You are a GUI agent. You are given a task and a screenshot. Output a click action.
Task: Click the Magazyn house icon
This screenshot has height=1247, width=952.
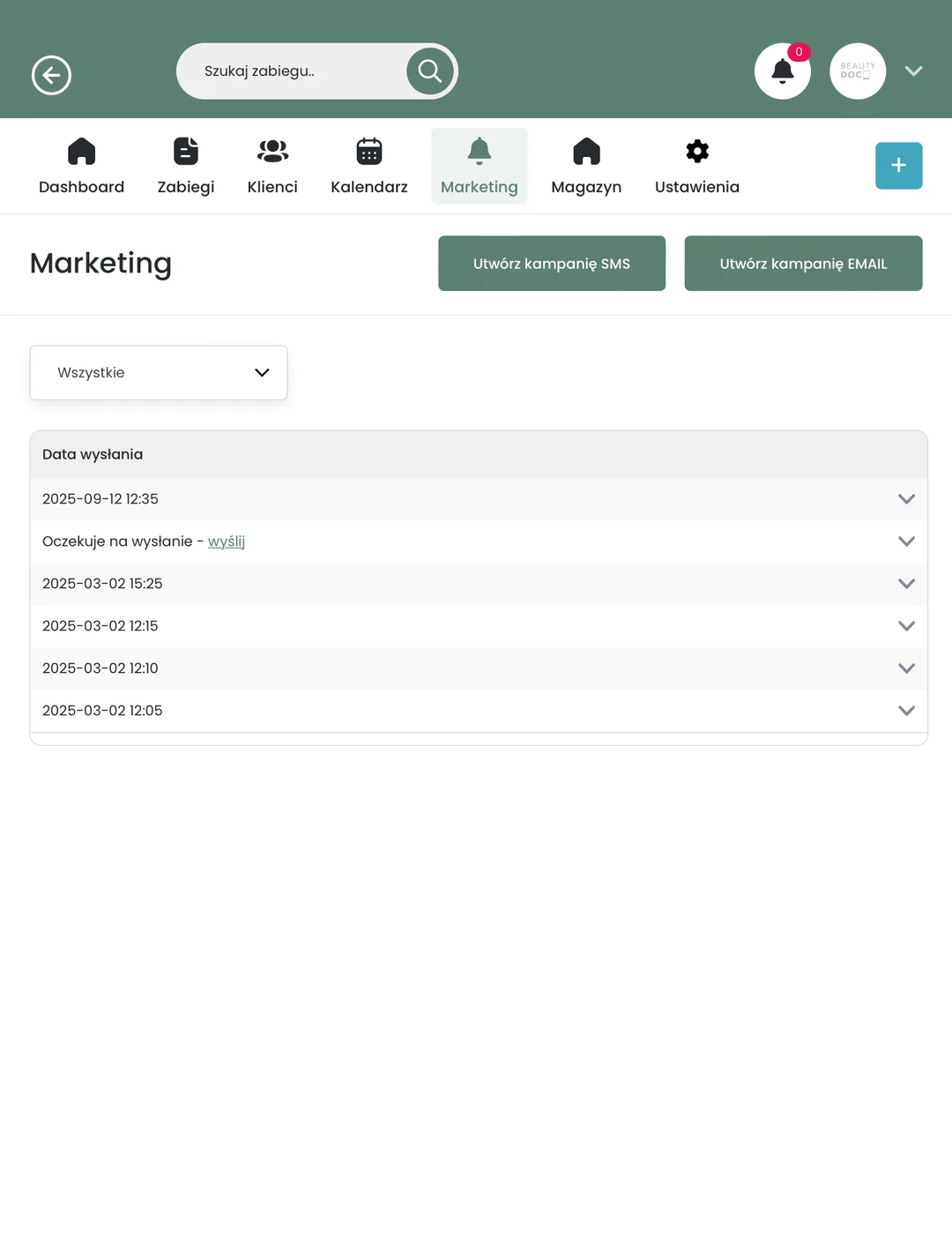[x=586, y=152]
